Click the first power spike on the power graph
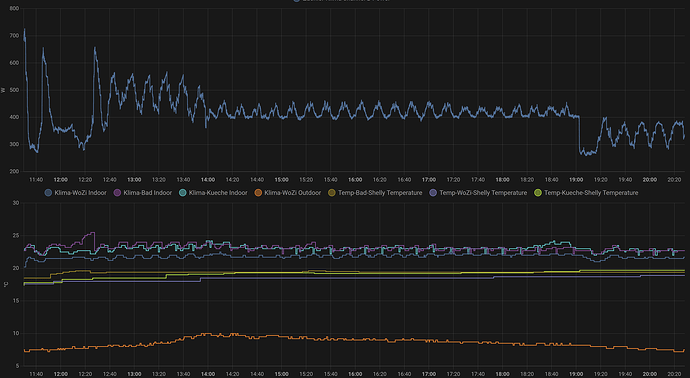Screen dimensions: 690x378 tap(25, 30)
